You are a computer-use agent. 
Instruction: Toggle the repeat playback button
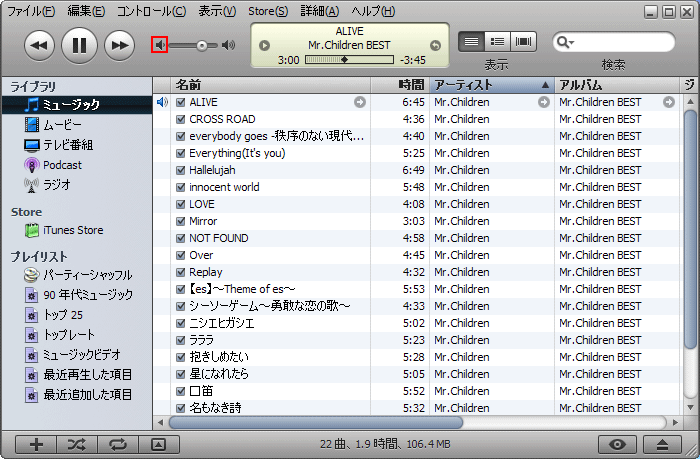[118, 444]
